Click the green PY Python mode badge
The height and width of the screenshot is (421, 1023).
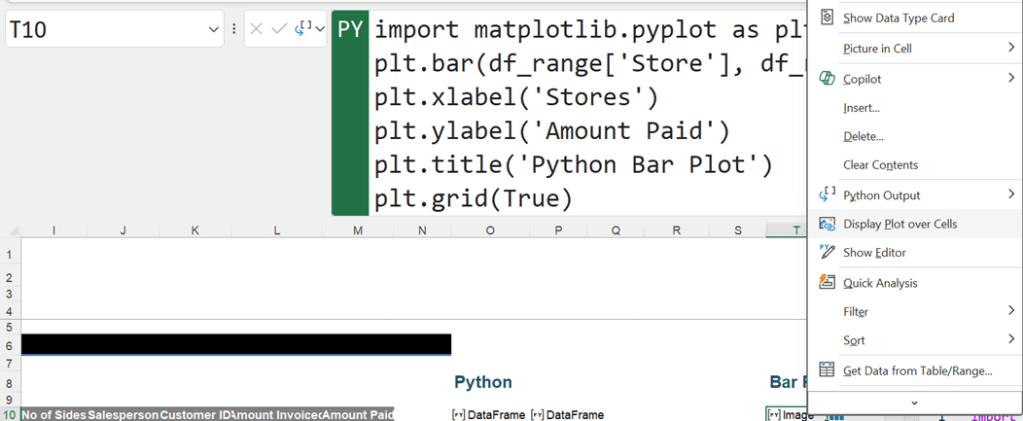(350, 29)
